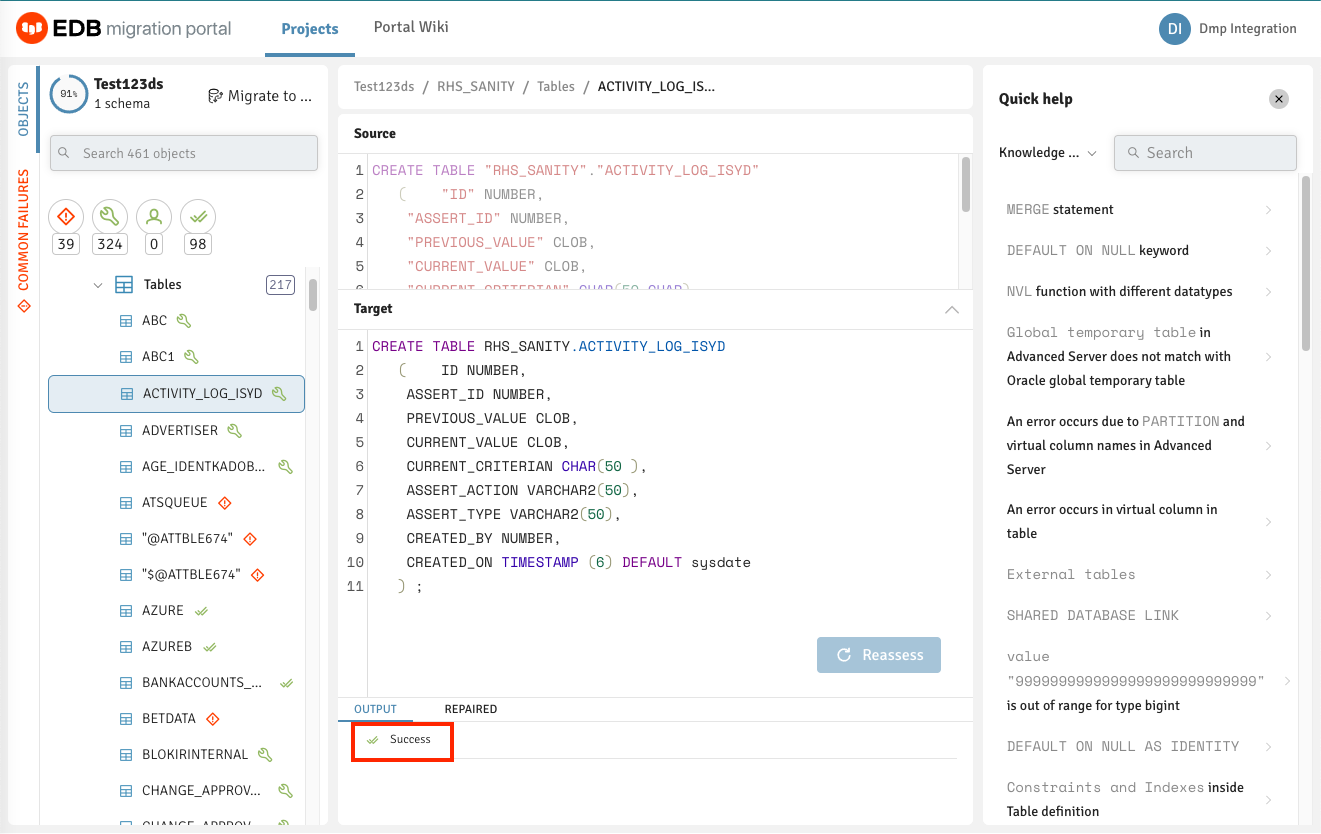
Task: Click the 91% progress circle
Action: tap(68, 94)
